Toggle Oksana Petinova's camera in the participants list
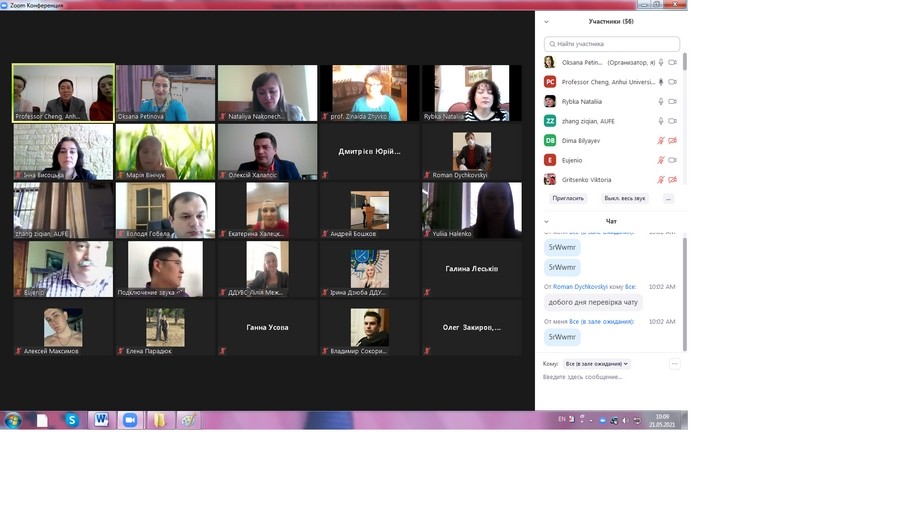900x510 pixels. pyautogui.click(x=672, y=63)
